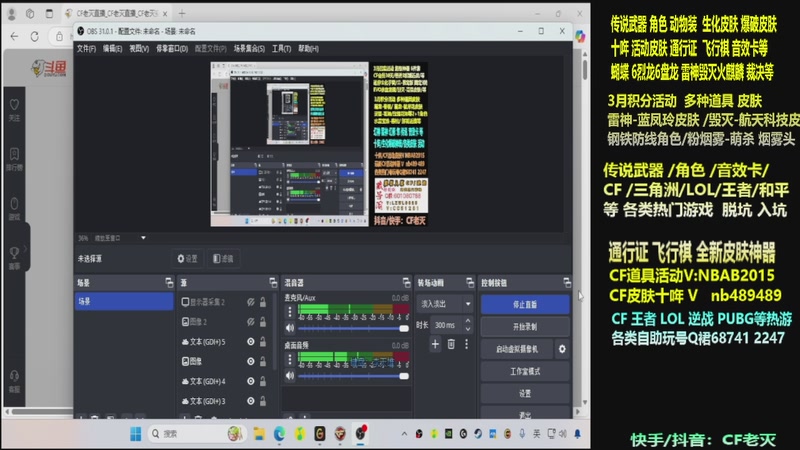Open the 场景集合(S) menu

[249, 48]
